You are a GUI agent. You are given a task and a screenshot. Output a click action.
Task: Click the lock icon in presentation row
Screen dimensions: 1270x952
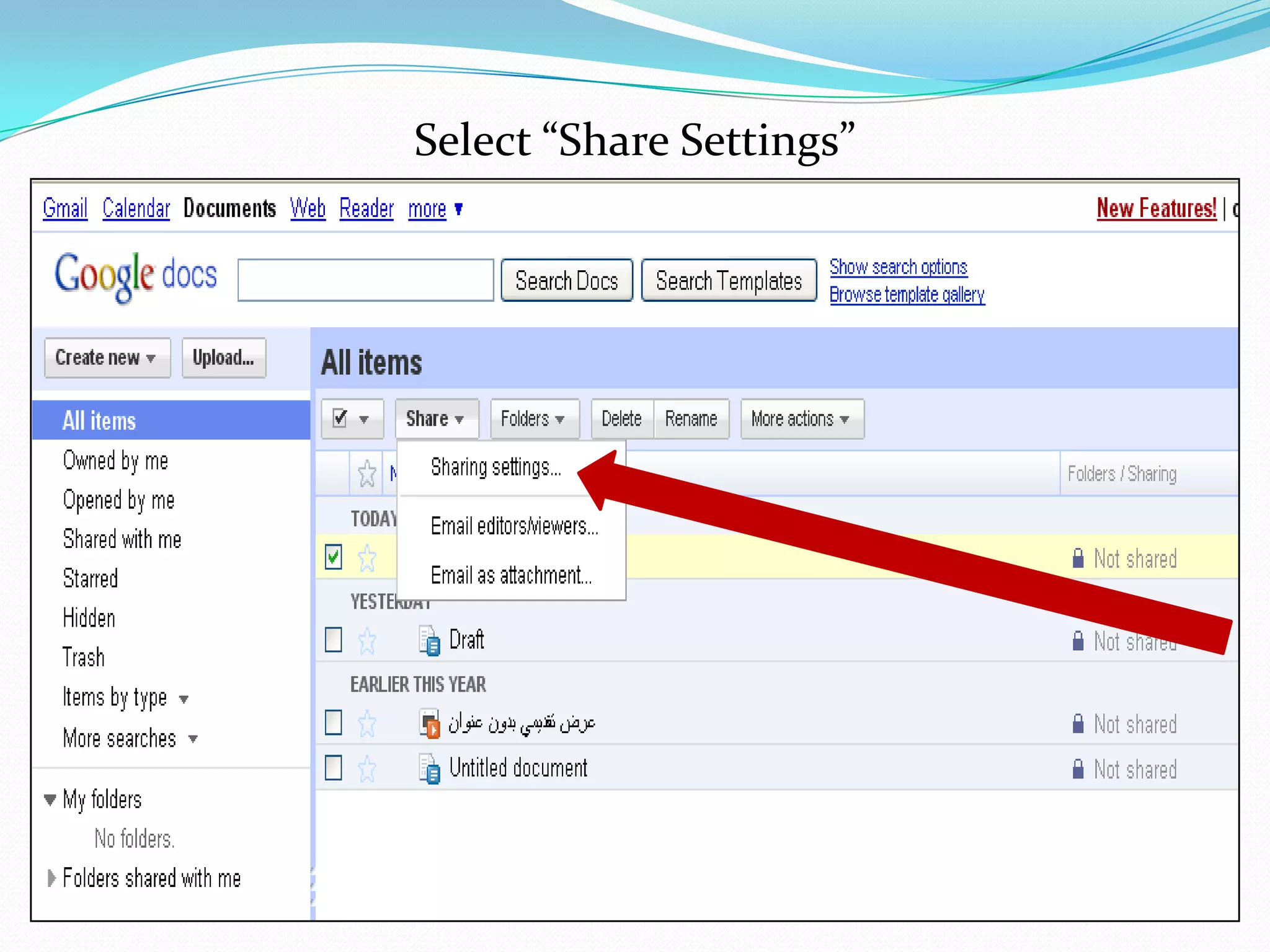pos(1078,723)
